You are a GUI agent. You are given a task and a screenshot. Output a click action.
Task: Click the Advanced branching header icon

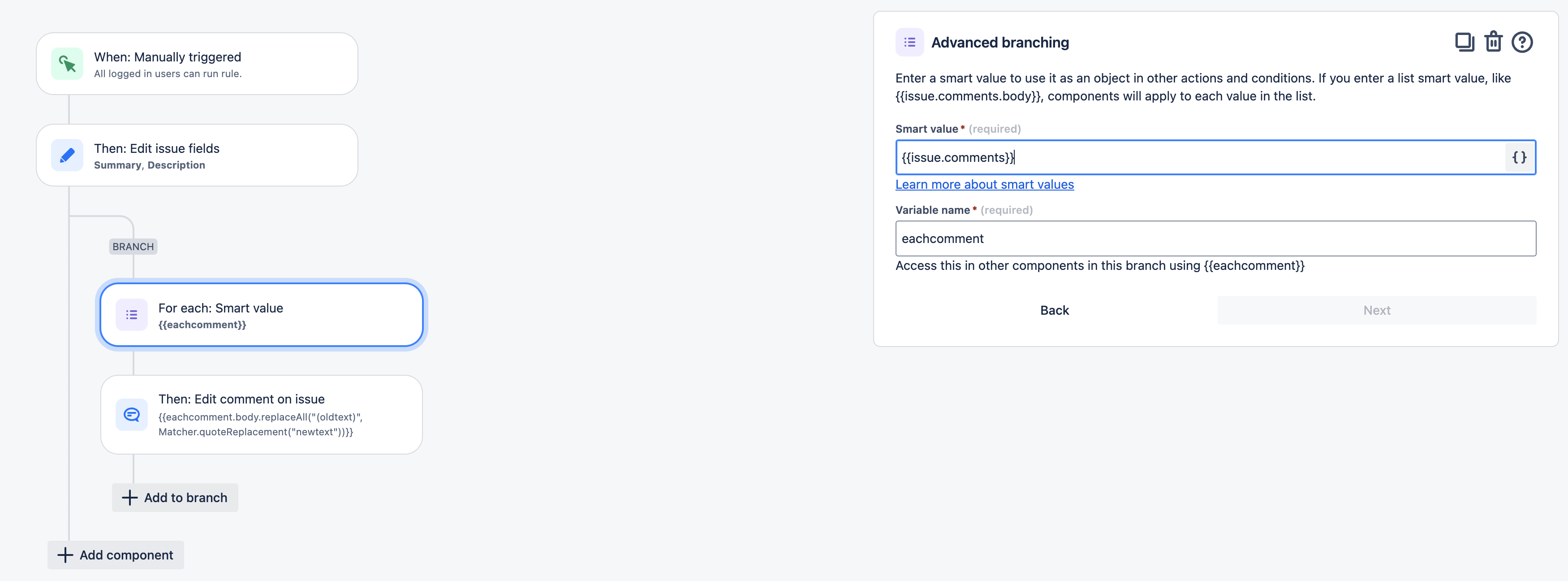909,42
